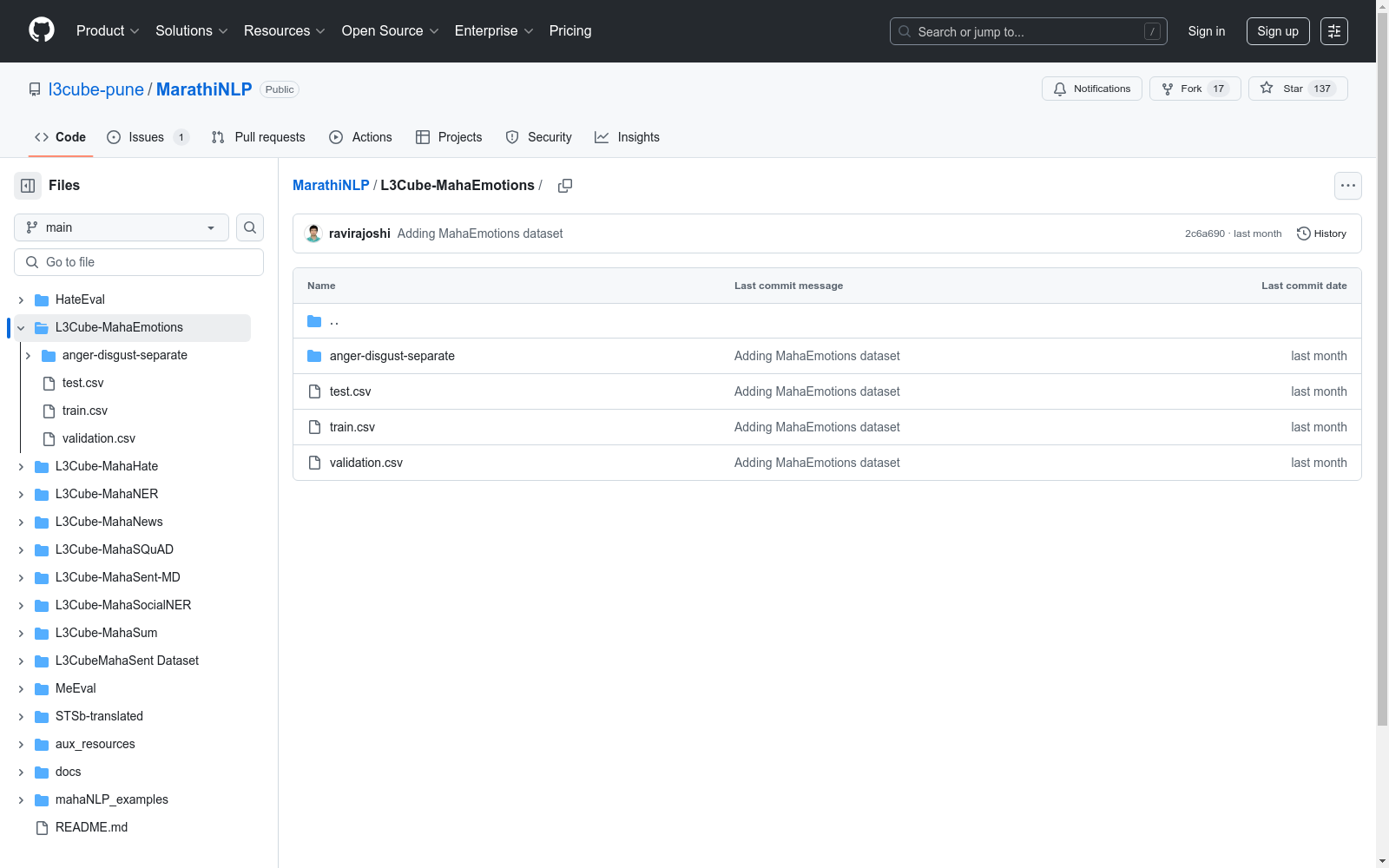Open the main branch selector dropdown
This screenshot has height=868, width=1389.
coord(122,227)
